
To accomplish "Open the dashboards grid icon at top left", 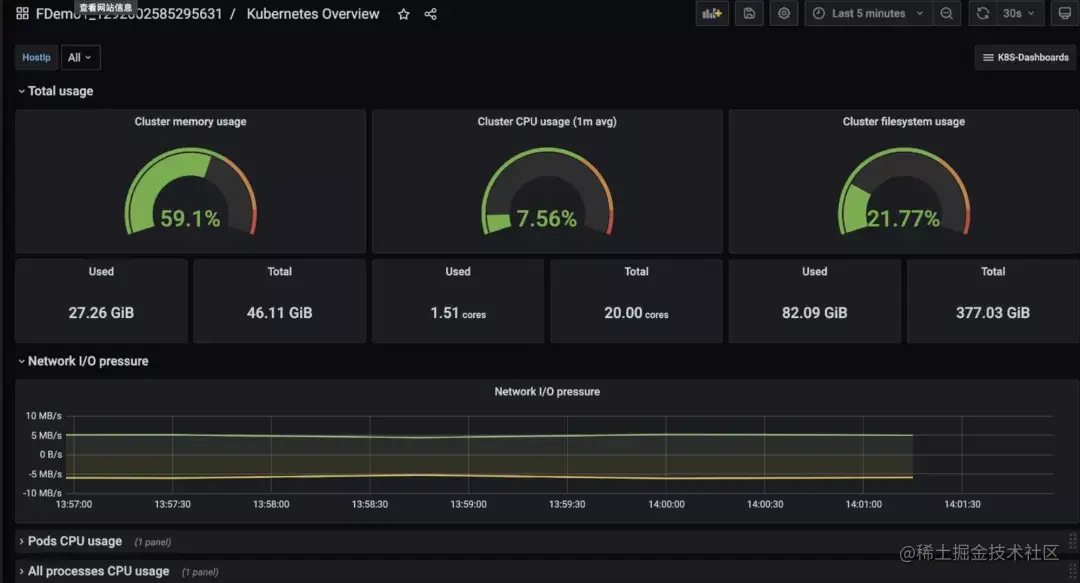I will [22, 14].
